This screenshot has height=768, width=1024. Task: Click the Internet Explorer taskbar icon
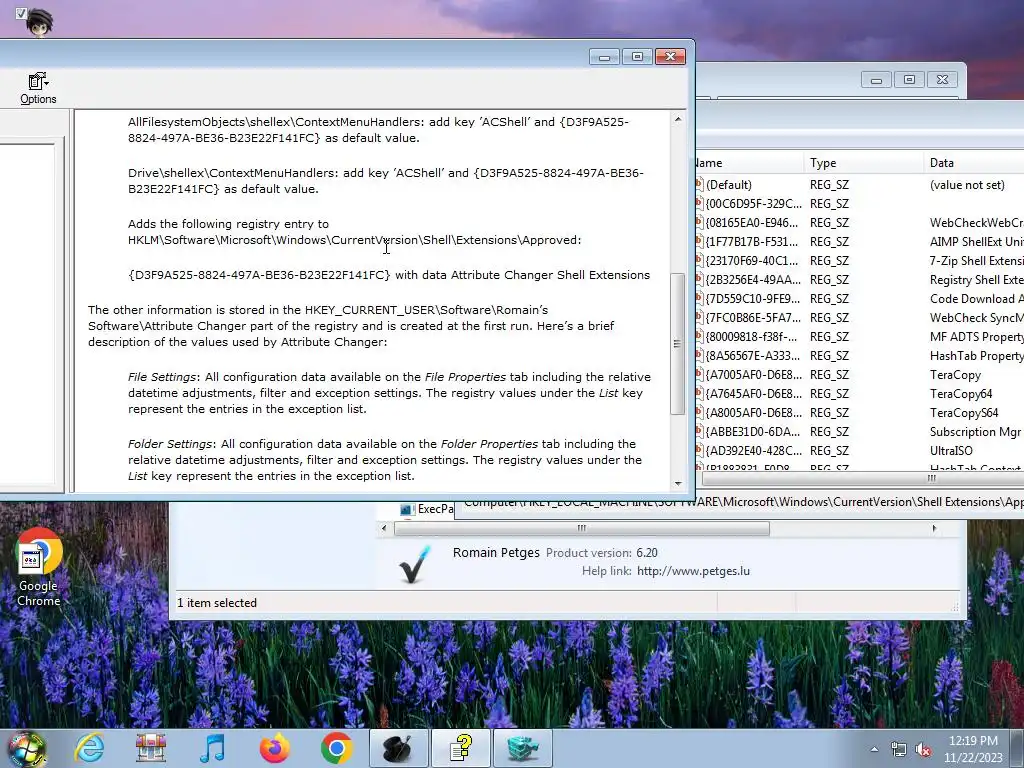(x=89, y=748)
